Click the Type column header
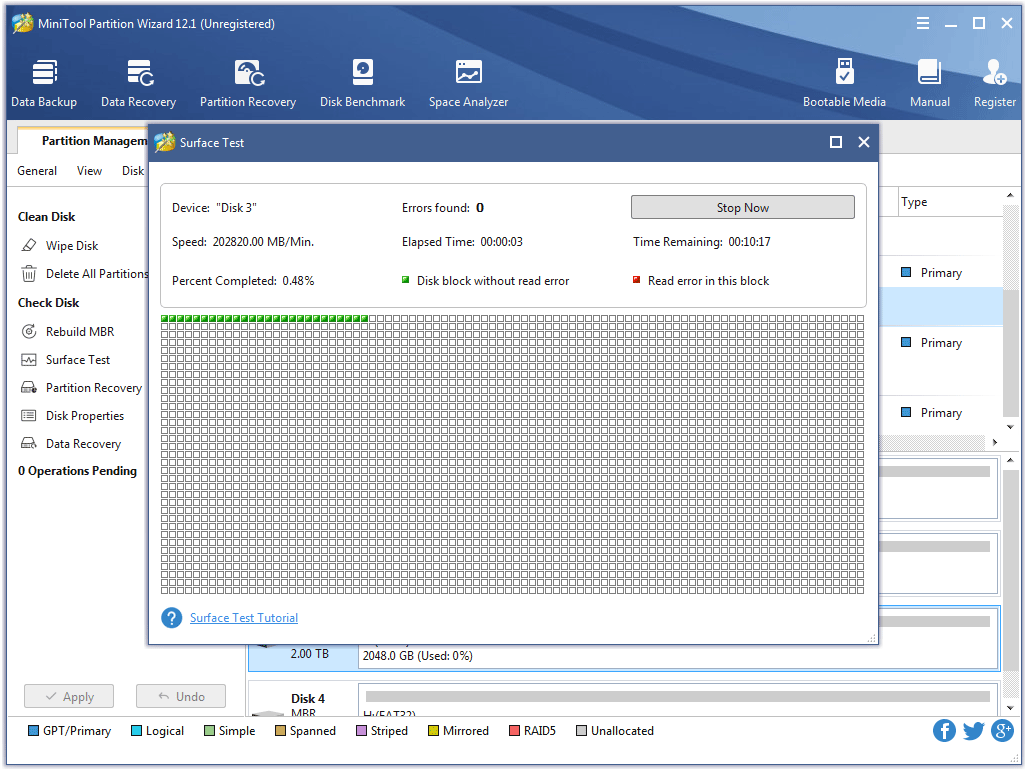Screen dimensions: 1025x770 [x=914, y=202]
